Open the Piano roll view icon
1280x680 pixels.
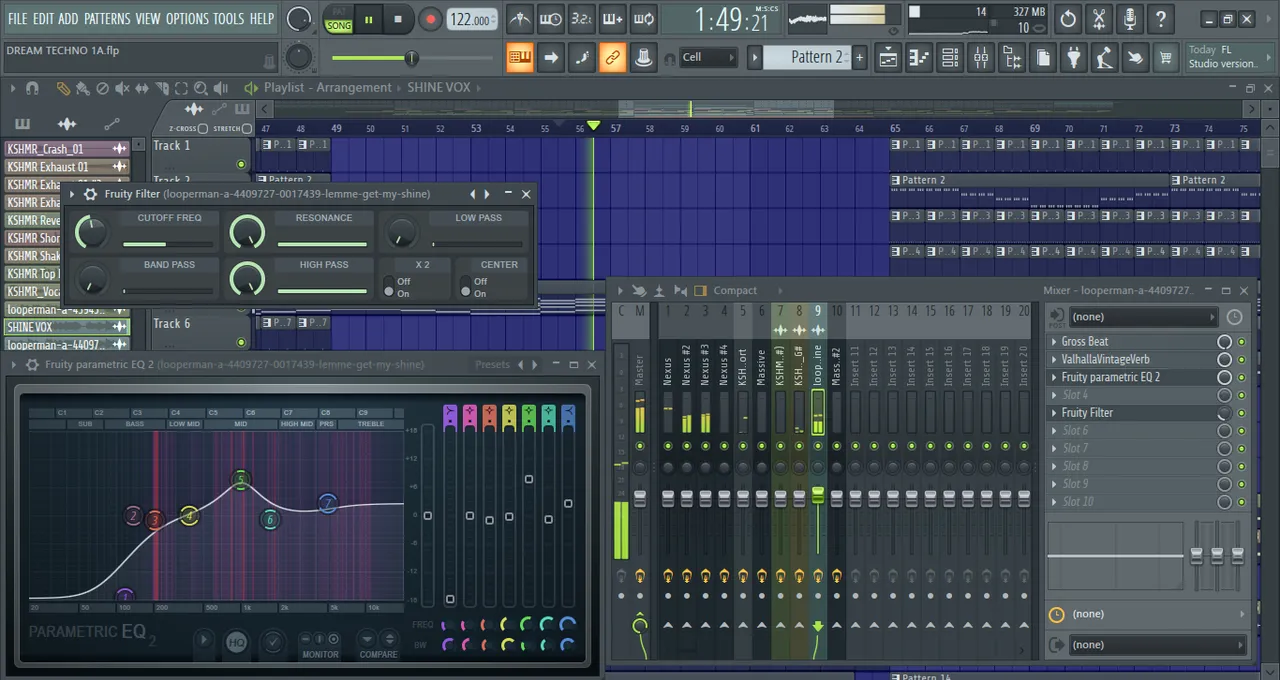click(x=919, y=58)
